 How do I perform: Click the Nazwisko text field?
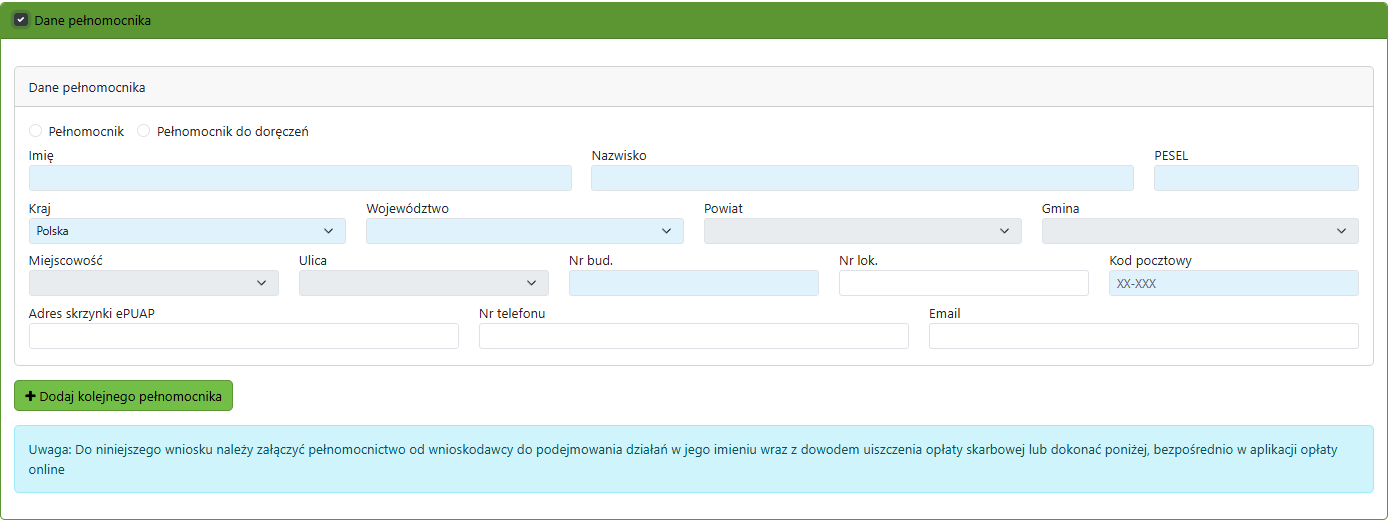pyautogui.click(x=862, y=178)
